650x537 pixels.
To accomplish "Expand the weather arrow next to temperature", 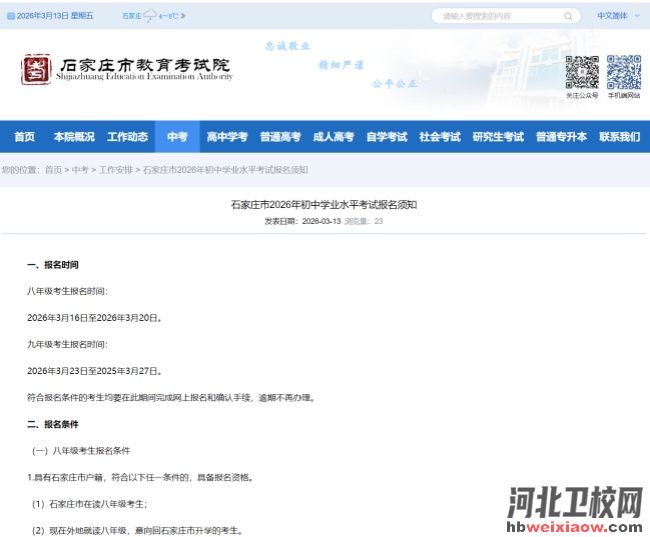I will (x=184, y=16).
